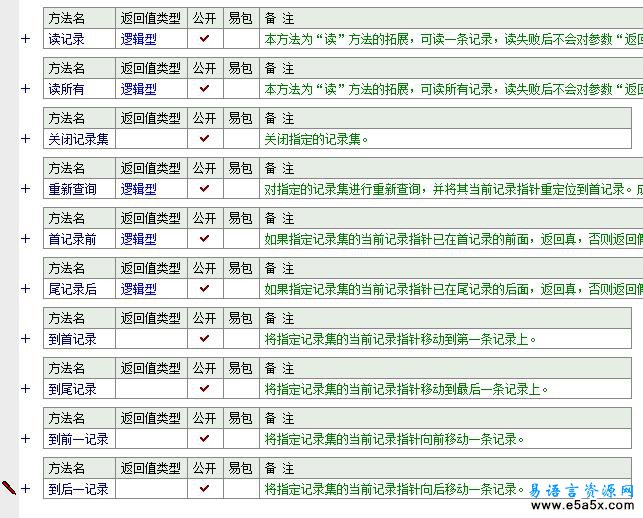Select method name cell 到尾记录
The width and height of the screenshot is (643, 518).
click(79, 389)
